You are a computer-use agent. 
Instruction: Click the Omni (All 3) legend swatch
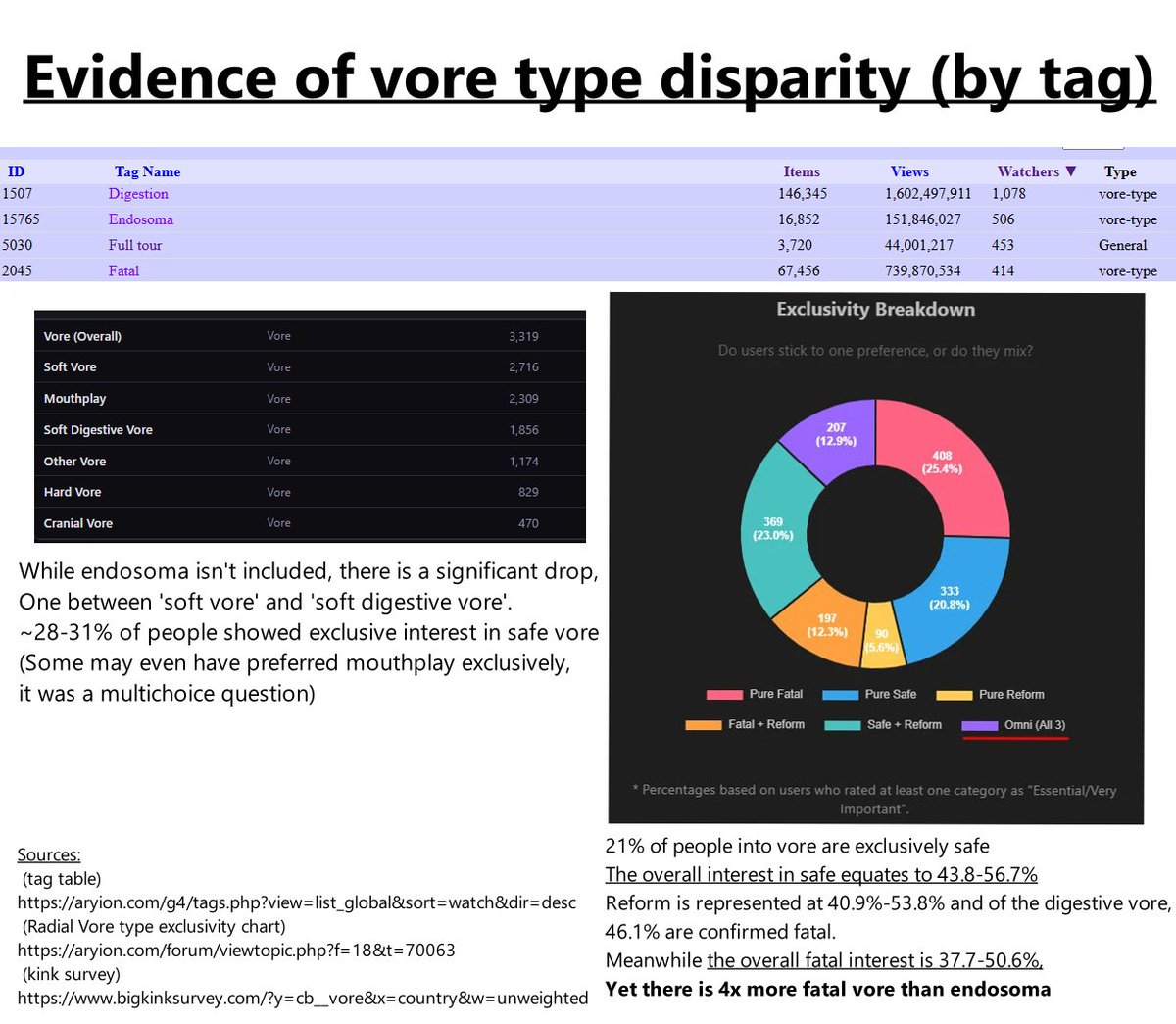tap(979, 726)
